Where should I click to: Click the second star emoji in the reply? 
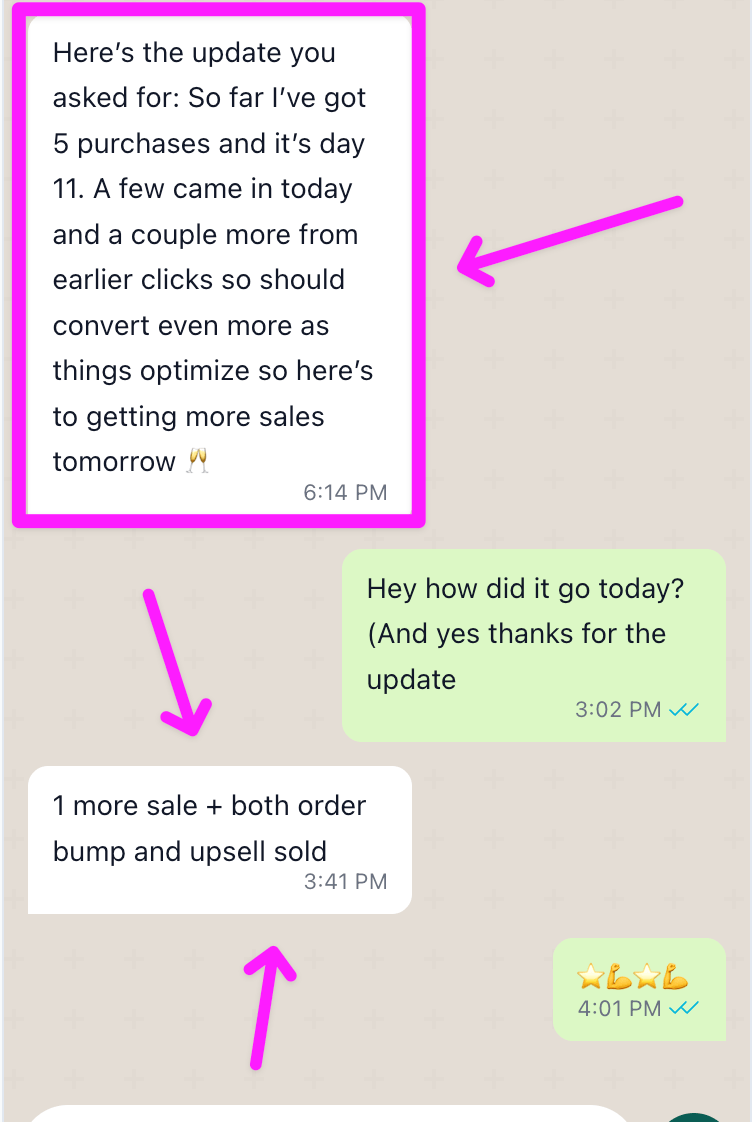pyautogui.click(x=647, y=976)
